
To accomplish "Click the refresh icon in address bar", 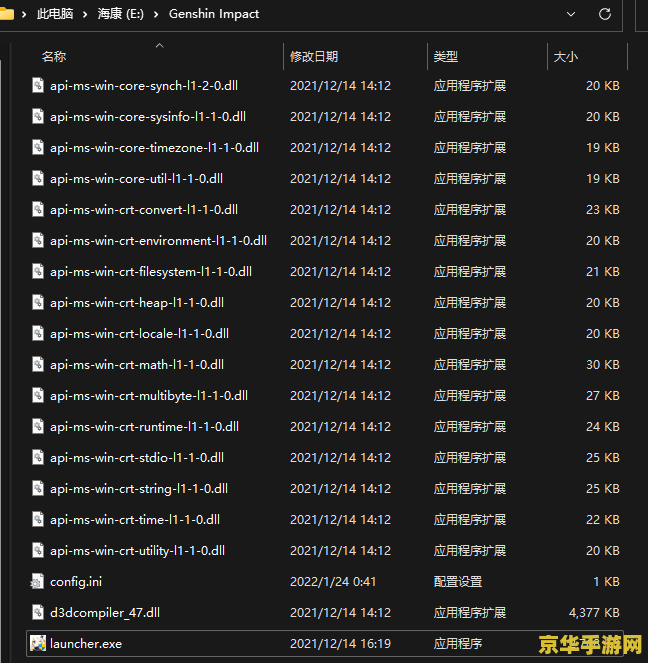I will (605, 14).
